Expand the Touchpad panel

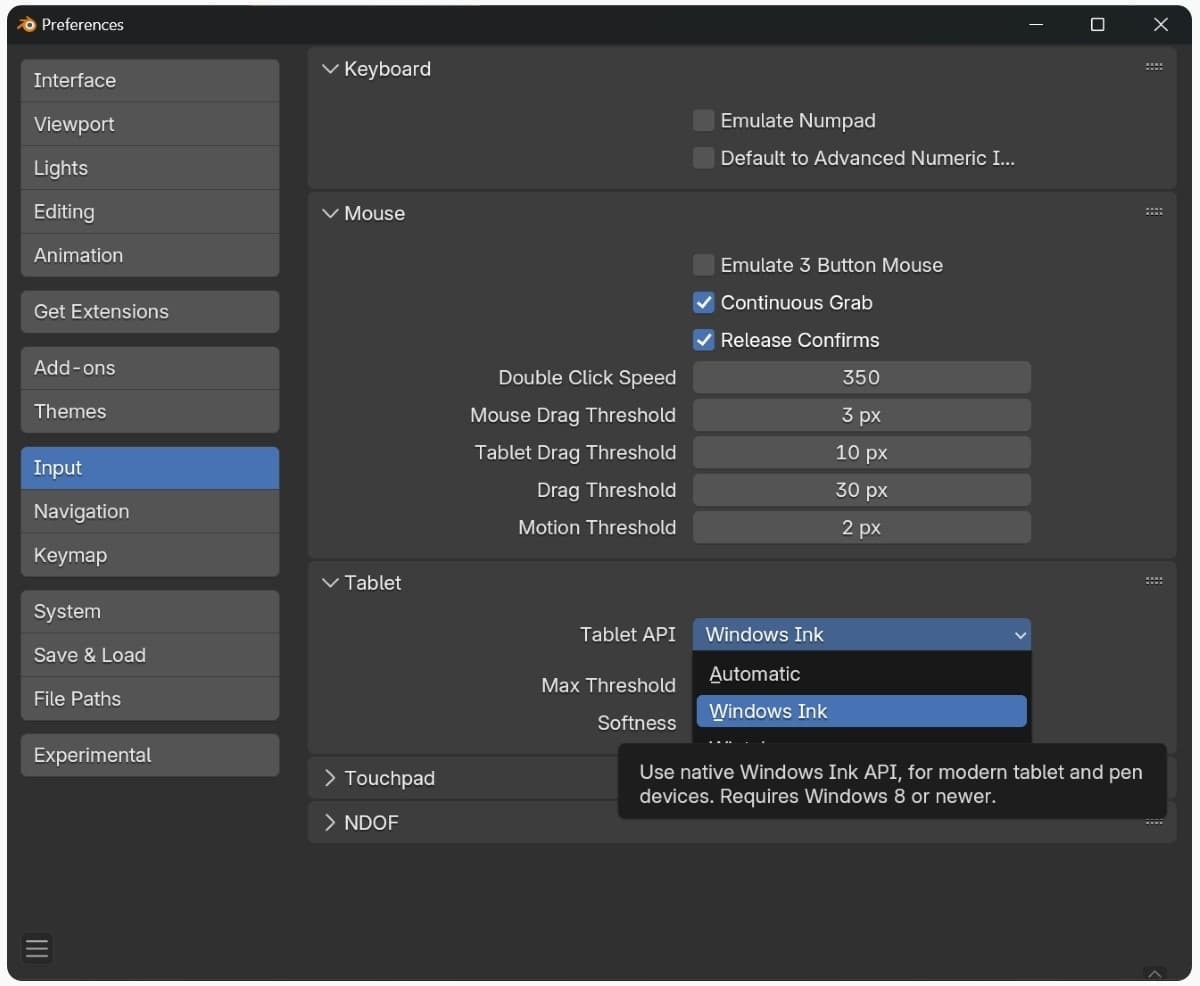click(x=330, y=778)
